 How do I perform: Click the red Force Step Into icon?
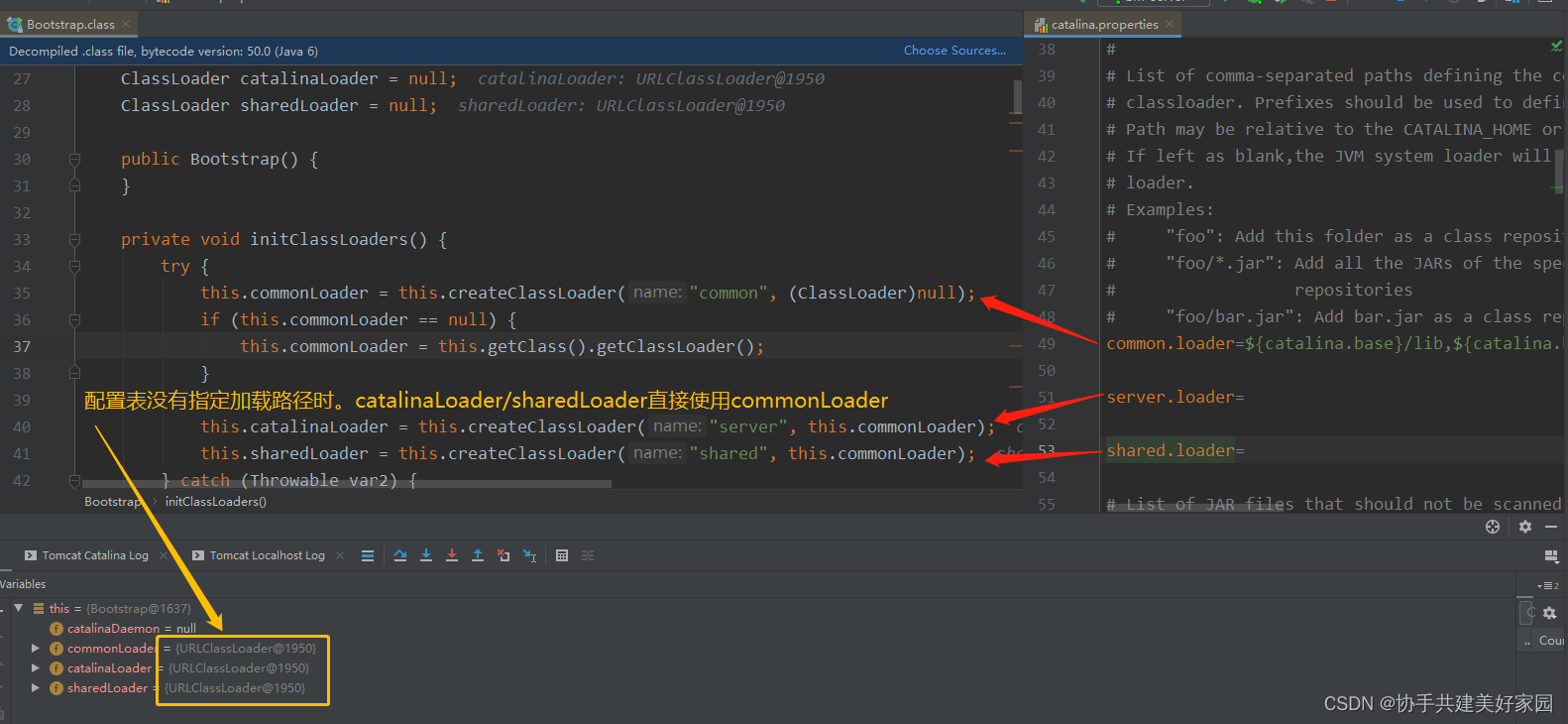pyautogui.click(x=452, y=555)
